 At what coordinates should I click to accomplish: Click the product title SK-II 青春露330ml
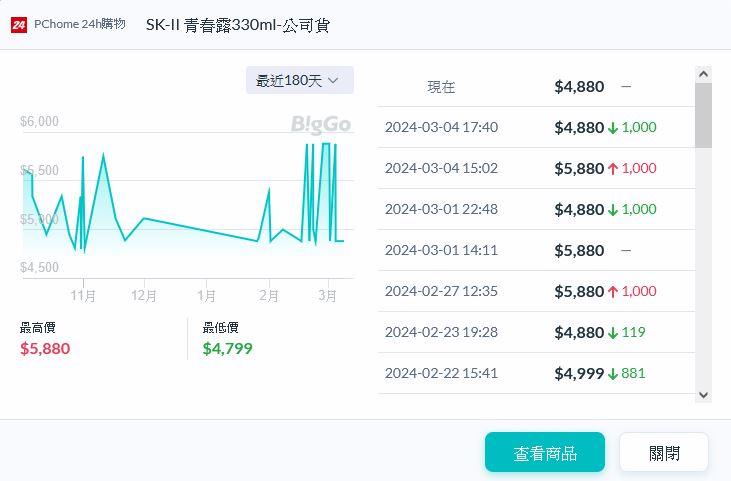point(238,25)
